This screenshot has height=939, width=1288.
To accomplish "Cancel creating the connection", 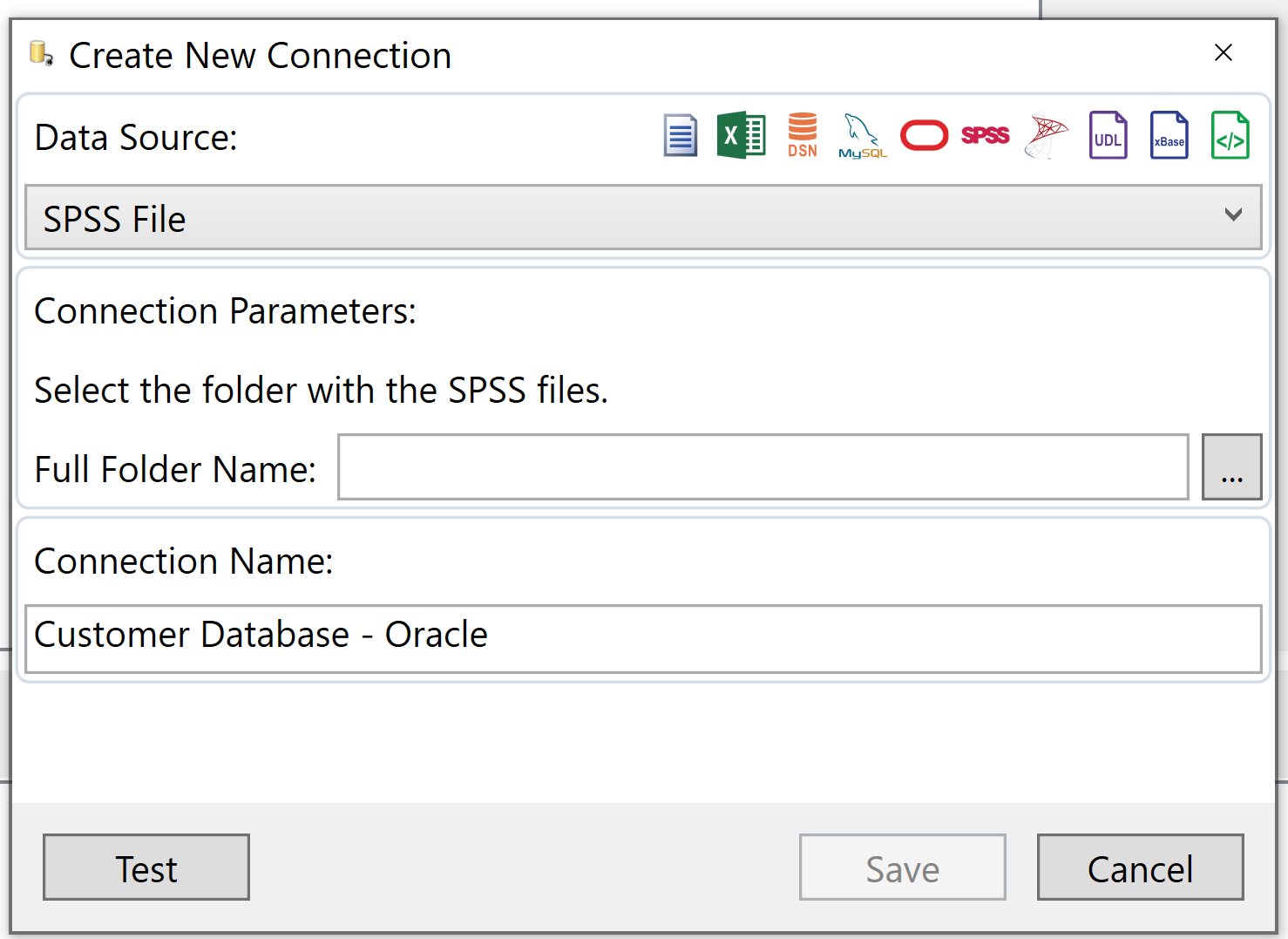I will point(1140,868).
